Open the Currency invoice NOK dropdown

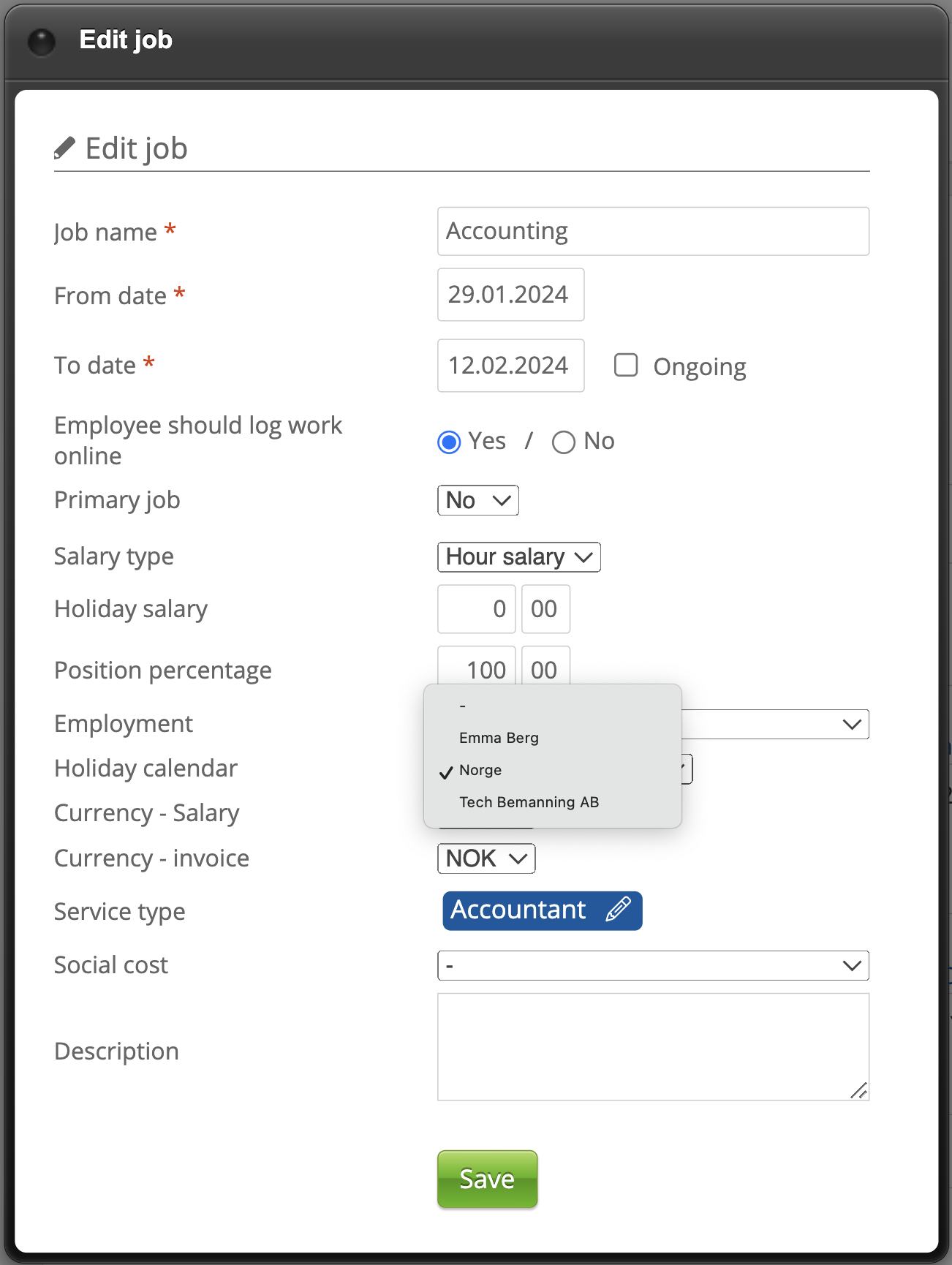486,858
